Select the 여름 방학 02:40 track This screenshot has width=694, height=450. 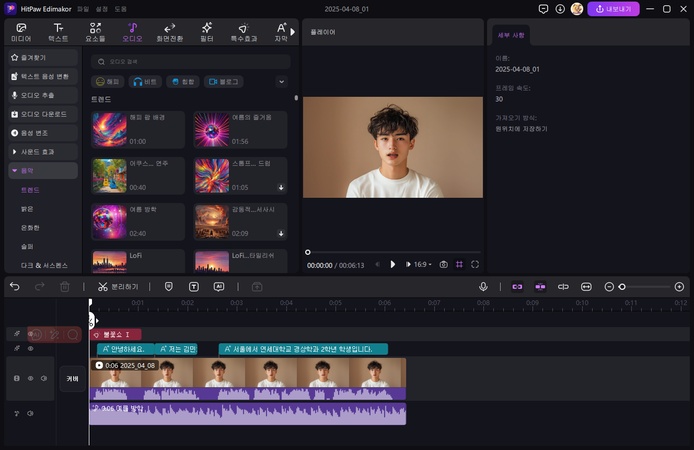tap(138, 222)
